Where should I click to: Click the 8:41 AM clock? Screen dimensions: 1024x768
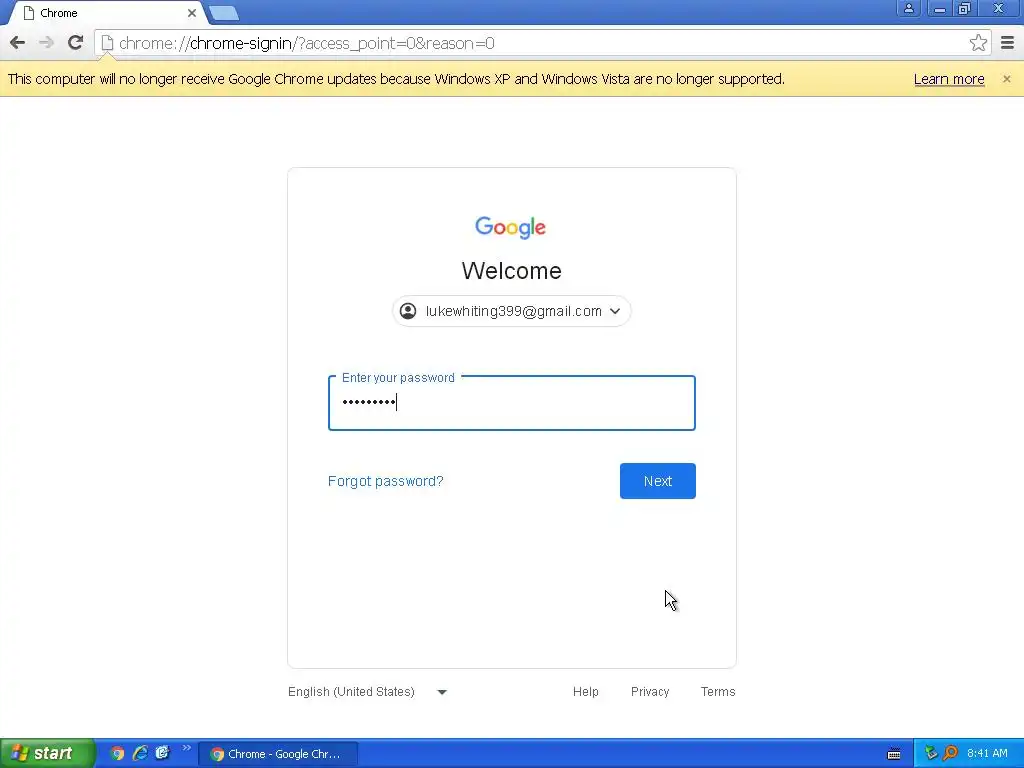click(987, 754)
